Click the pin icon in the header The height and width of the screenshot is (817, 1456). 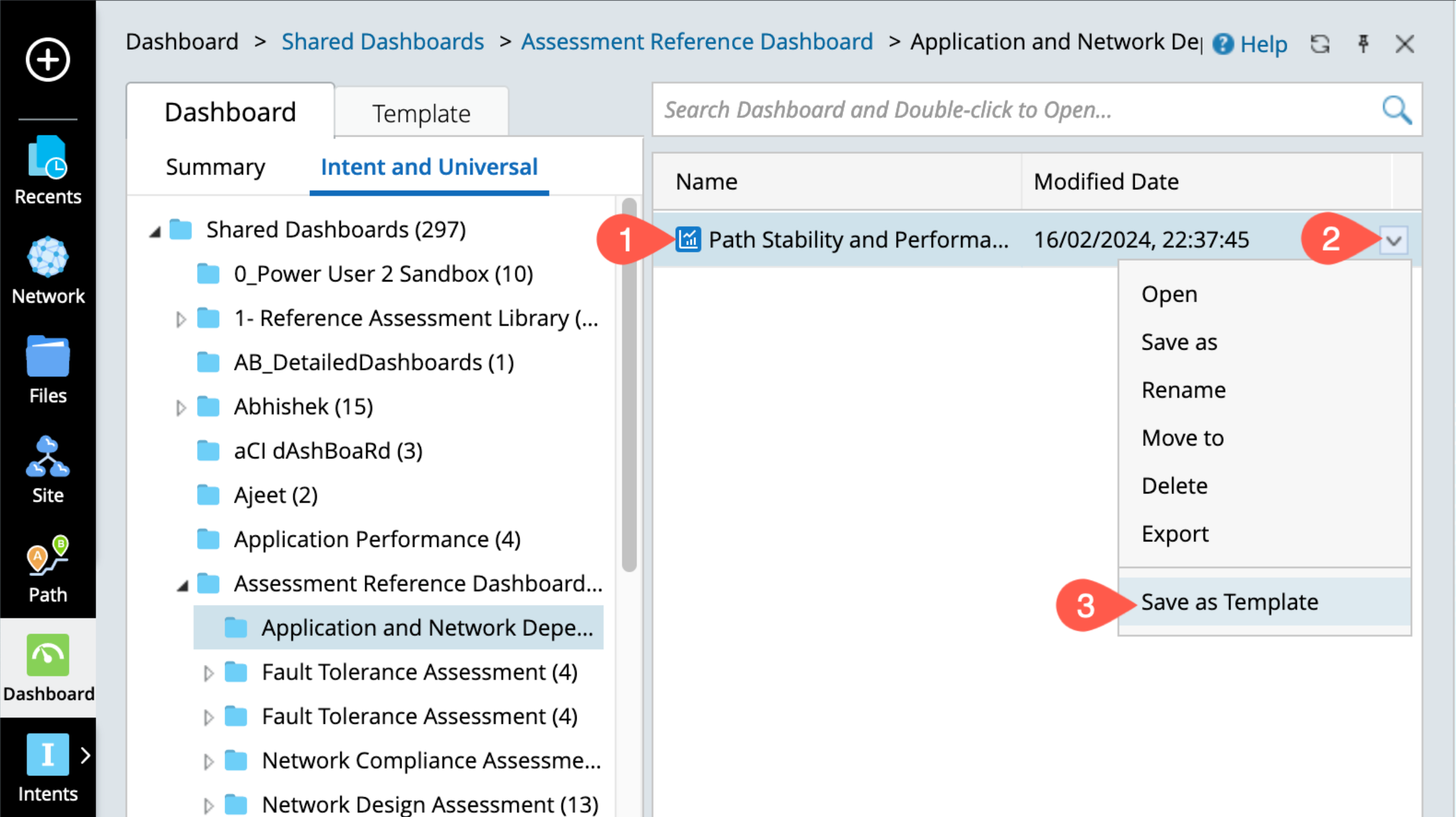click(x=1363, y=44)
